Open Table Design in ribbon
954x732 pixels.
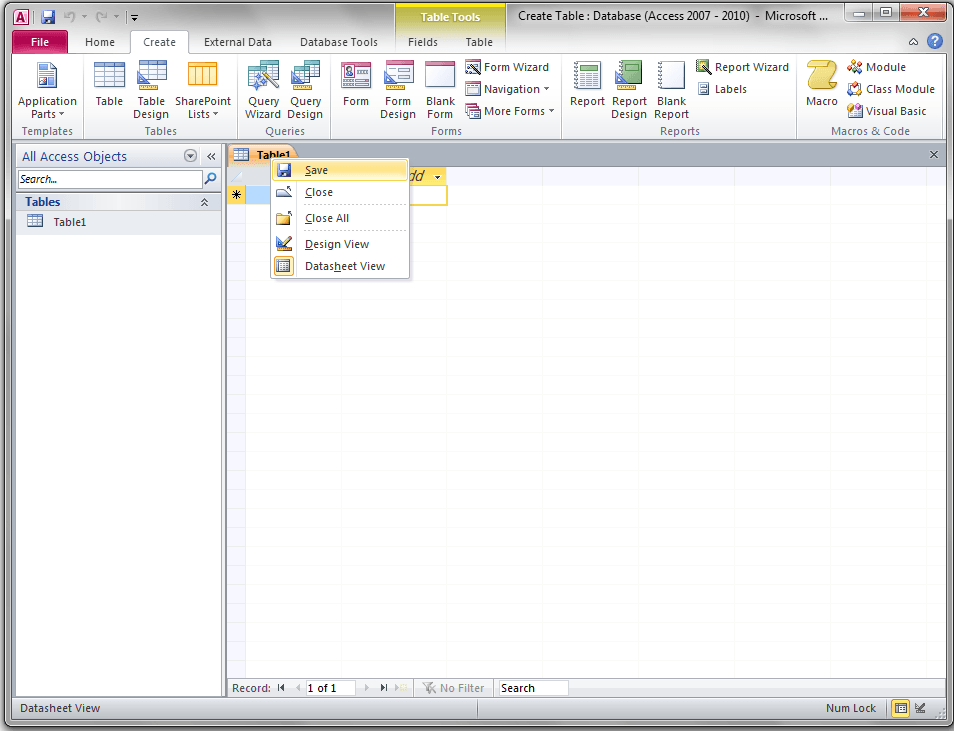[151, 91]
